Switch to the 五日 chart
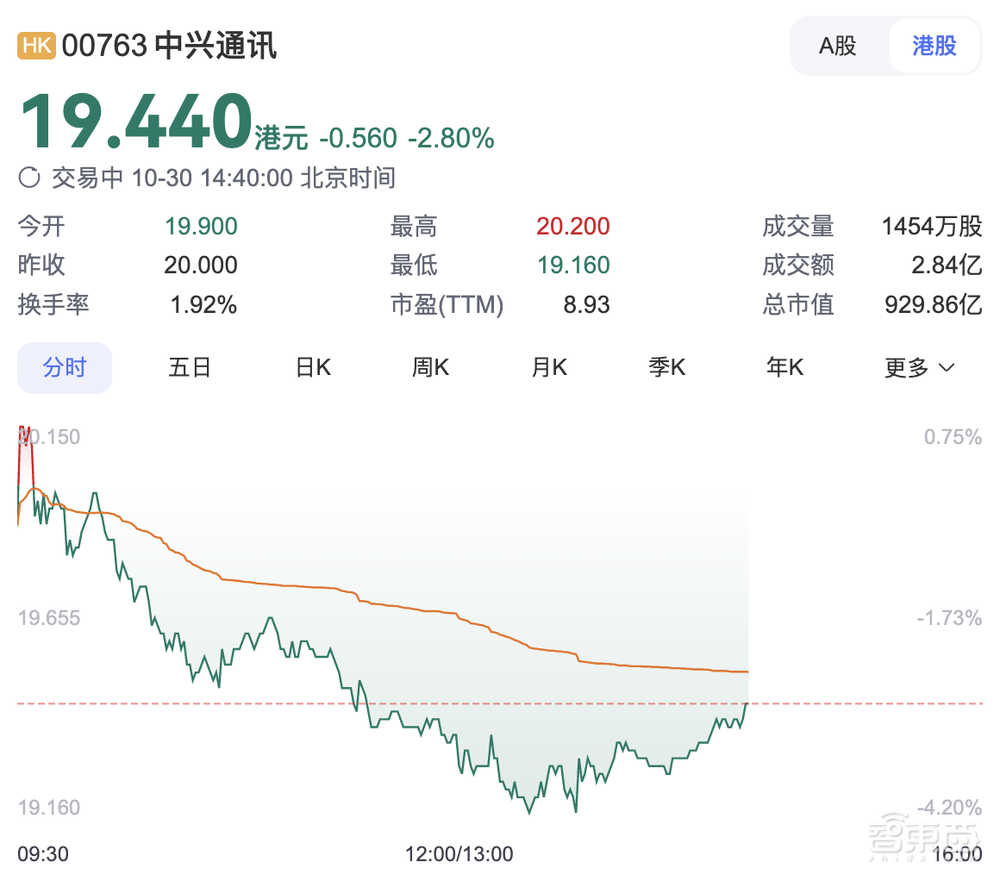This screenshot has width=1000, height=881. (189, 367)
